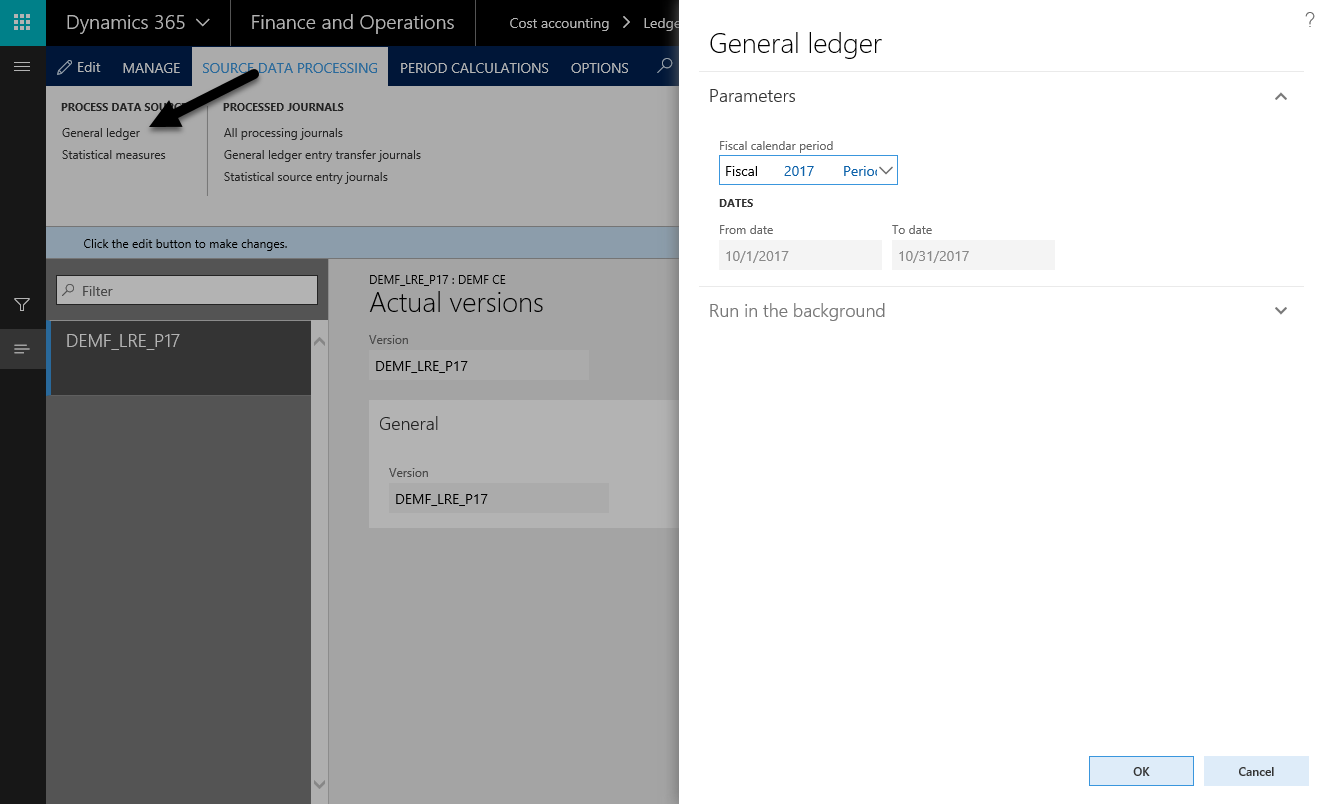1327x804 pixels.
Task: Open the filter funnel icon in sidebar
Action: tap(22, 304)
